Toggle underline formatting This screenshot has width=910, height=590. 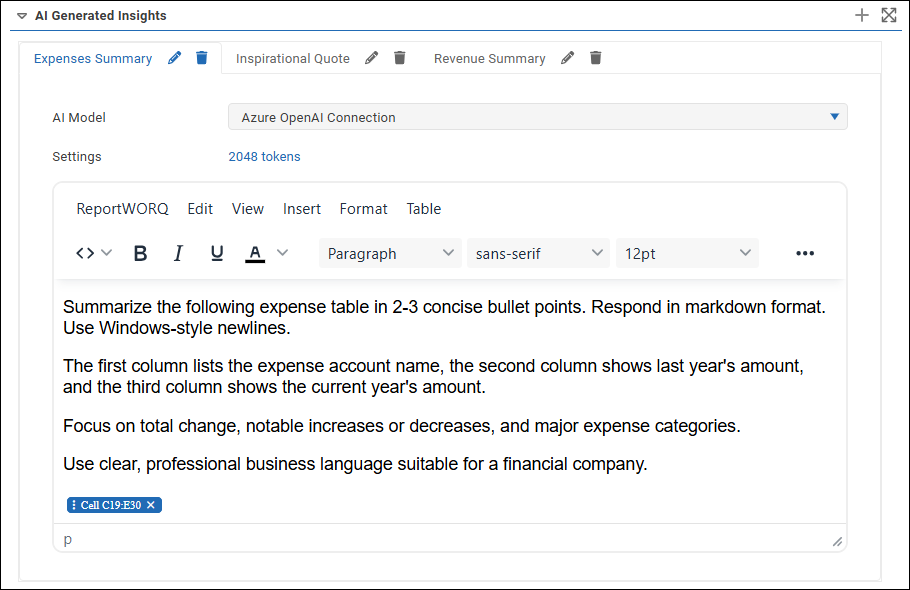[x=217, y=254]
